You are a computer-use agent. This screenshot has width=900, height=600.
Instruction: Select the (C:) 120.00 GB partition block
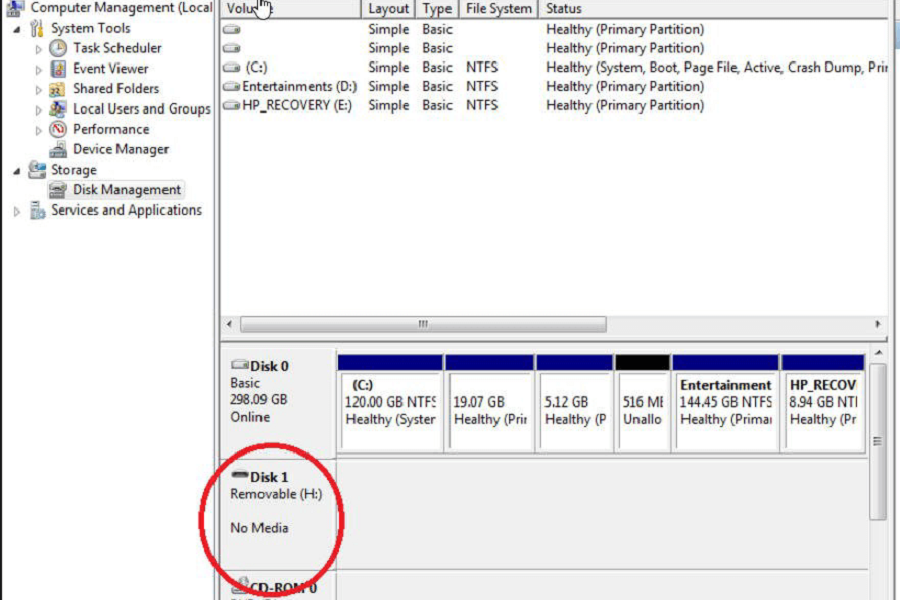coord(390,402)
